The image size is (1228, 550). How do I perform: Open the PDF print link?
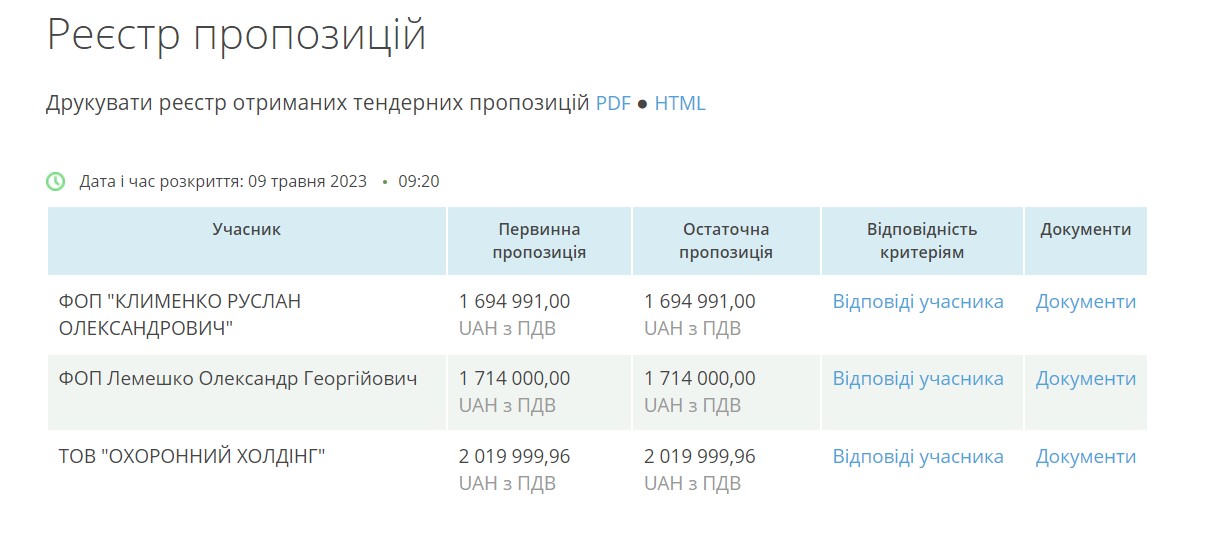613,103
